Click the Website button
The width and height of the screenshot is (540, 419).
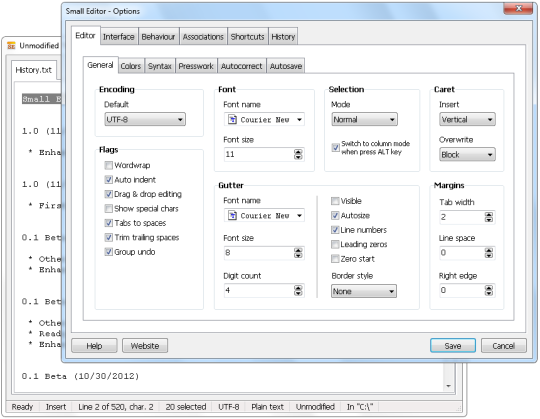click(145, 346)
